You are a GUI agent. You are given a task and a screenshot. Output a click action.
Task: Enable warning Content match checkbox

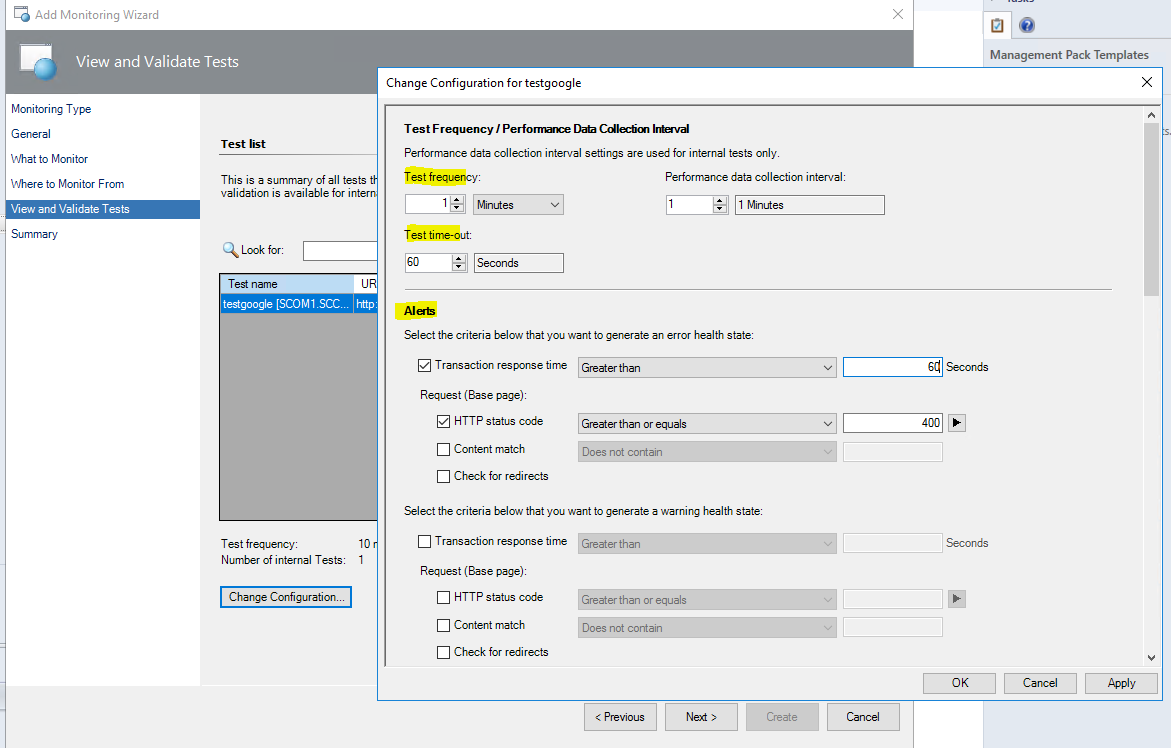[443, 626]
